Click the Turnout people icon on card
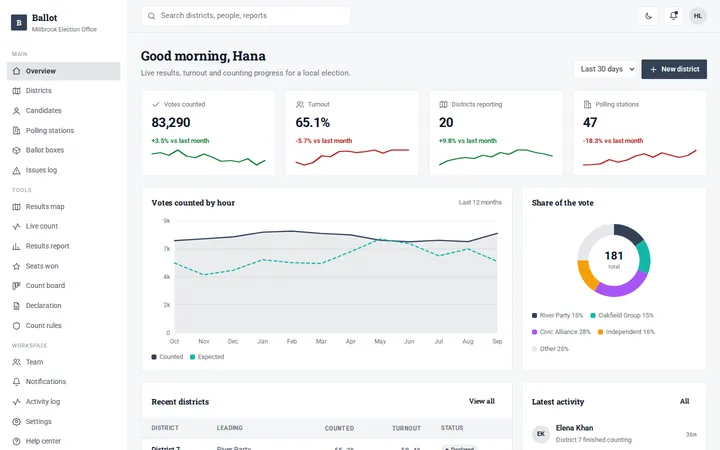This screenshot has height=450, width=720. point(300,104)
